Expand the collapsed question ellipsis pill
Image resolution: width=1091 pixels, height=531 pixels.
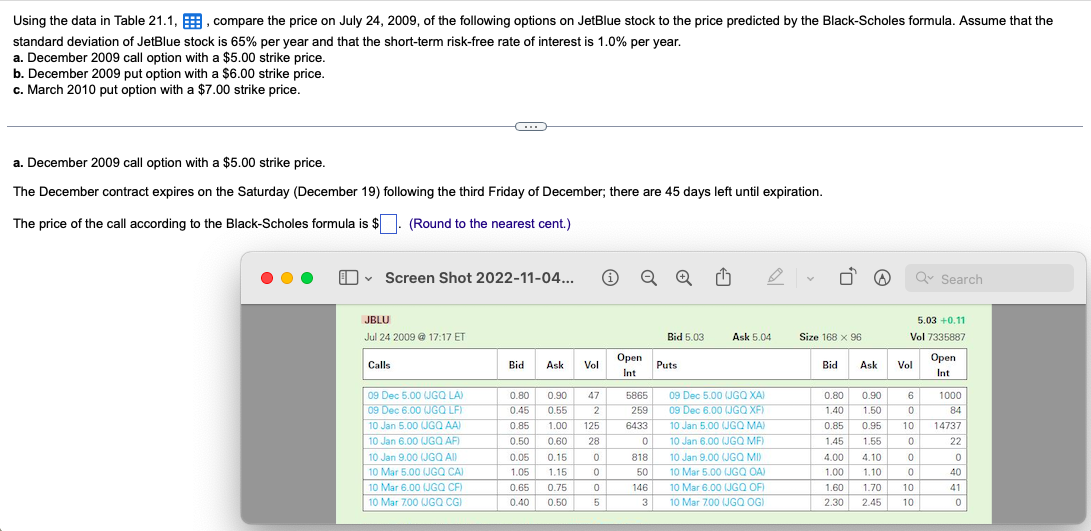(531, 127)
